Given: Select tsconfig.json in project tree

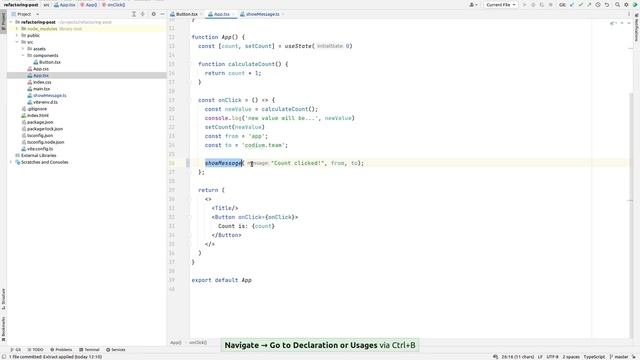Looking at the screenshot, I should point(37,136).
